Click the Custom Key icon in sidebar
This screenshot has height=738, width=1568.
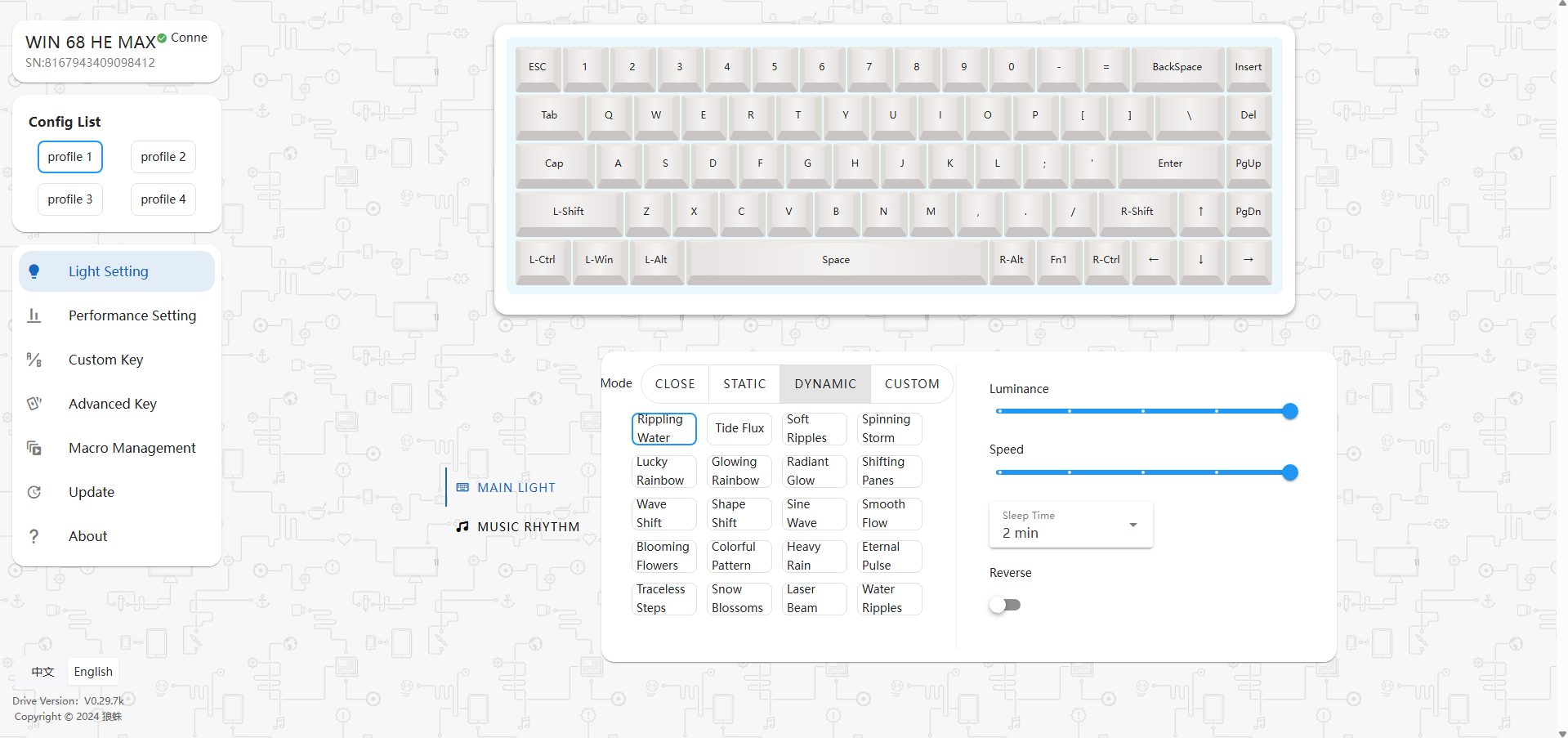coord(34,360)
